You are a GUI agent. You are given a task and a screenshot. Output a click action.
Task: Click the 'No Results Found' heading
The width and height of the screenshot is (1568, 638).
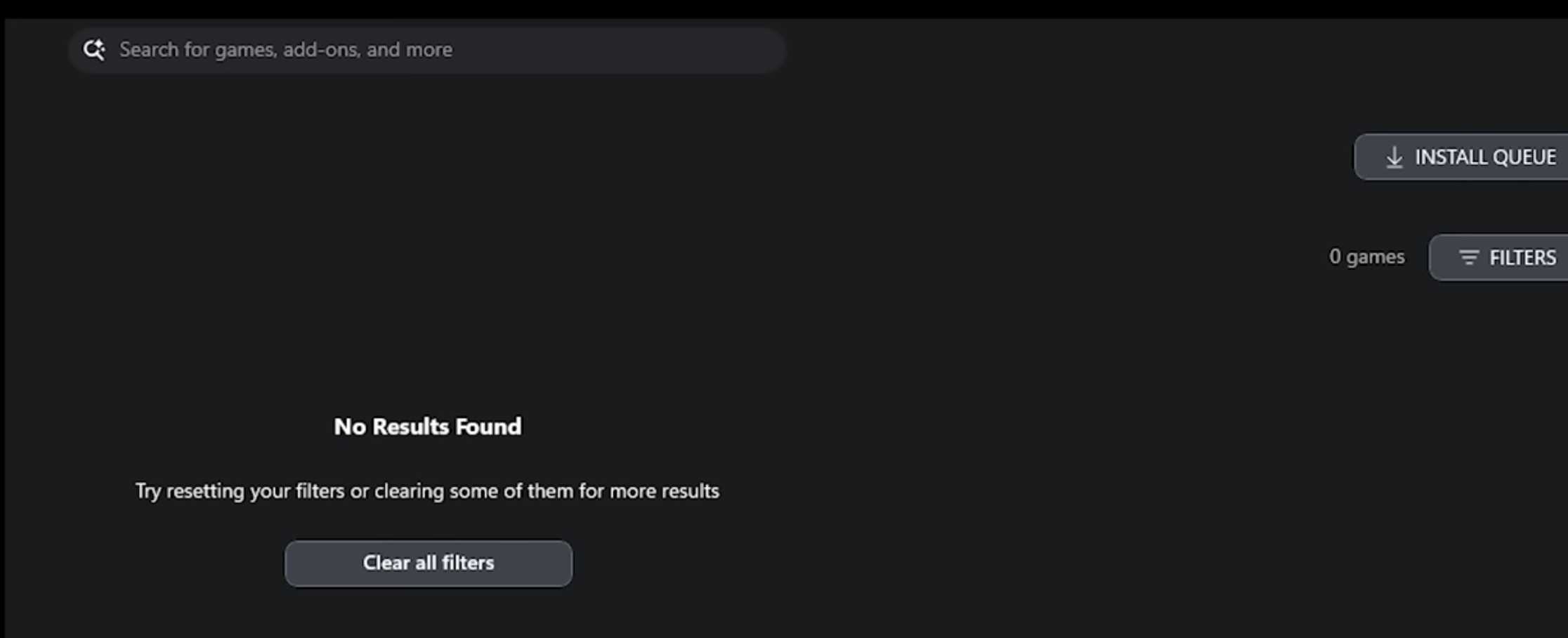click(427, 427)
